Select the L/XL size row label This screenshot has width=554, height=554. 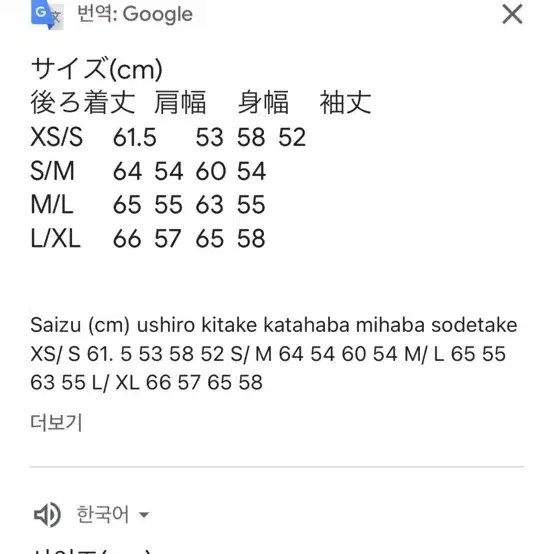click(55, 238)
